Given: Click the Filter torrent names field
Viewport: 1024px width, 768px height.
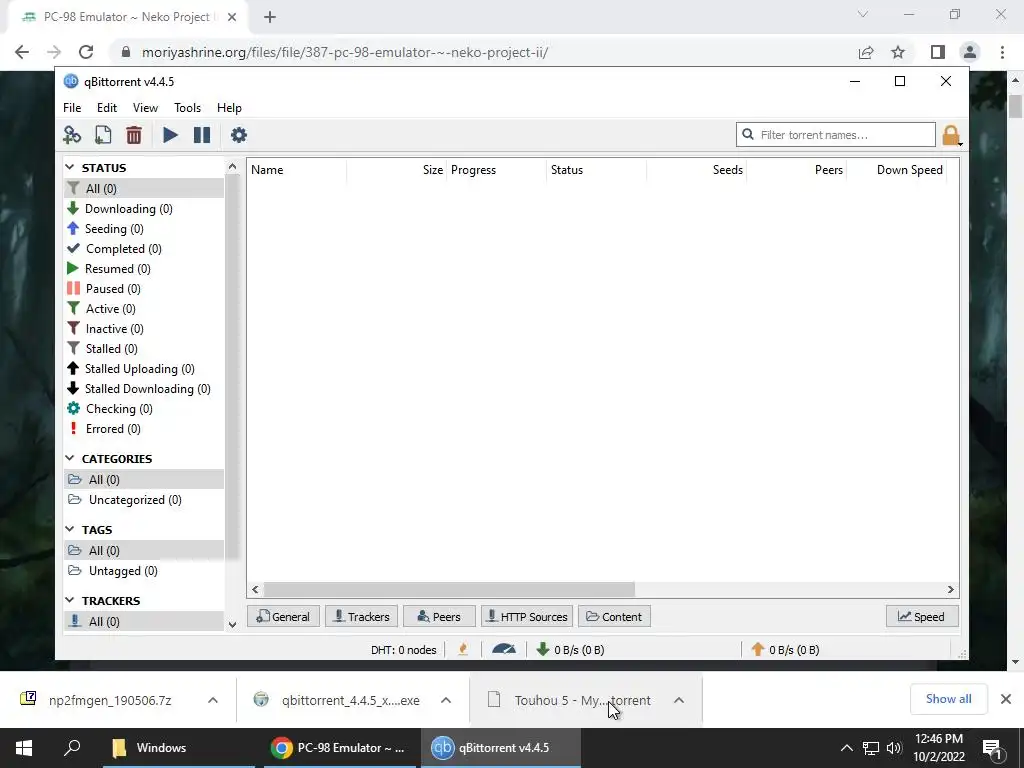Looking at the screenshot, I should point(836,135).
